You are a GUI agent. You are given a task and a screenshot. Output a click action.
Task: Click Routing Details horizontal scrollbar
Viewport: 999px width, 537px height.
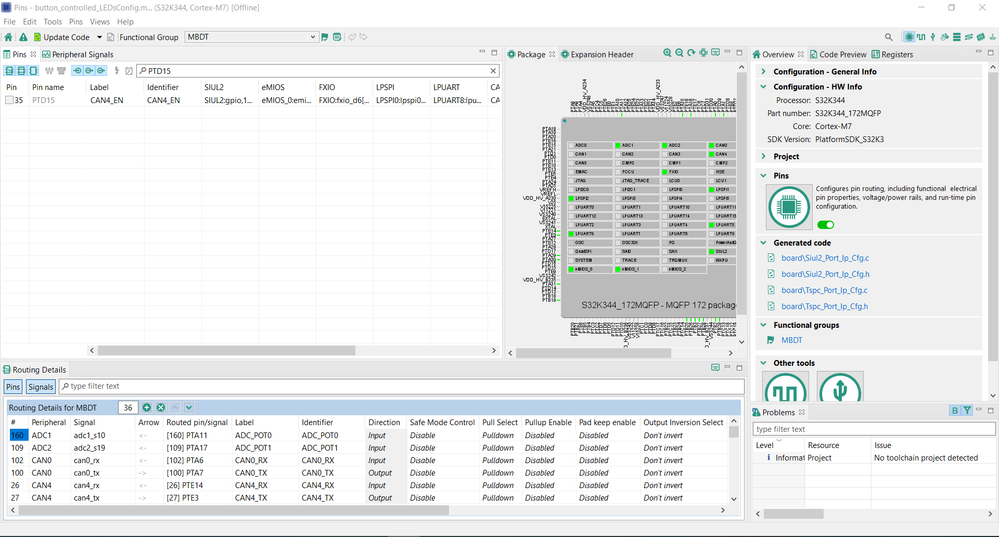pyautogui.click(x=234, y=510)
